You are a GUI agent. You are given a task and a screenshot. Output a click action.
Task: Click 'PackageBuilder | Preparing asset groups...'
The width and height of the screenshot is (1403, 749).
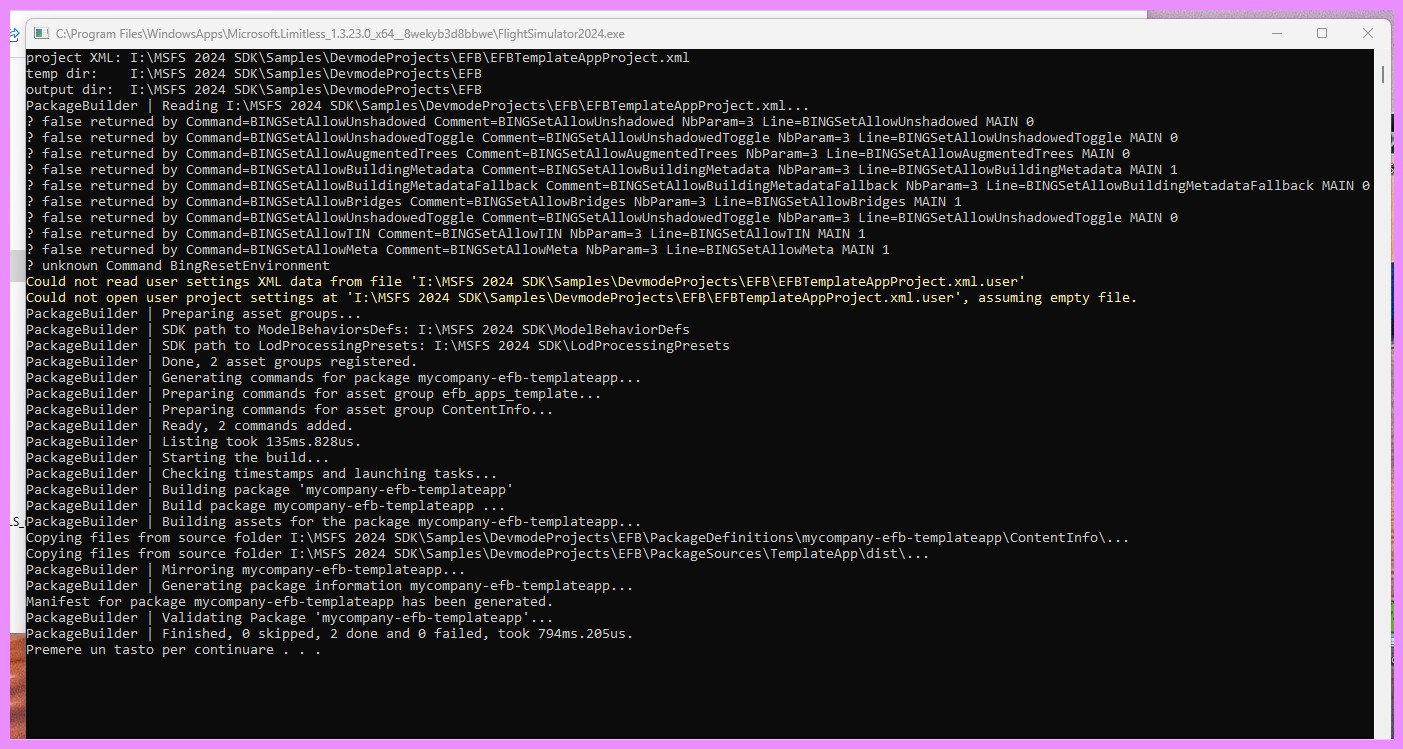(194, 314)
